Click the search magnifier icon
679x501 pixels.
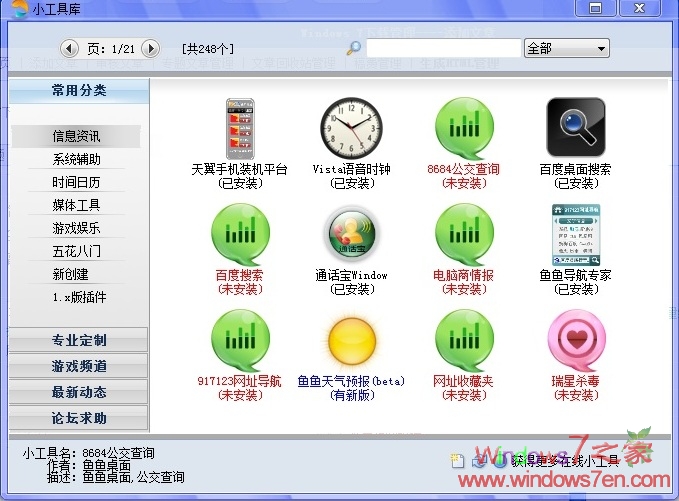point(353,48)
